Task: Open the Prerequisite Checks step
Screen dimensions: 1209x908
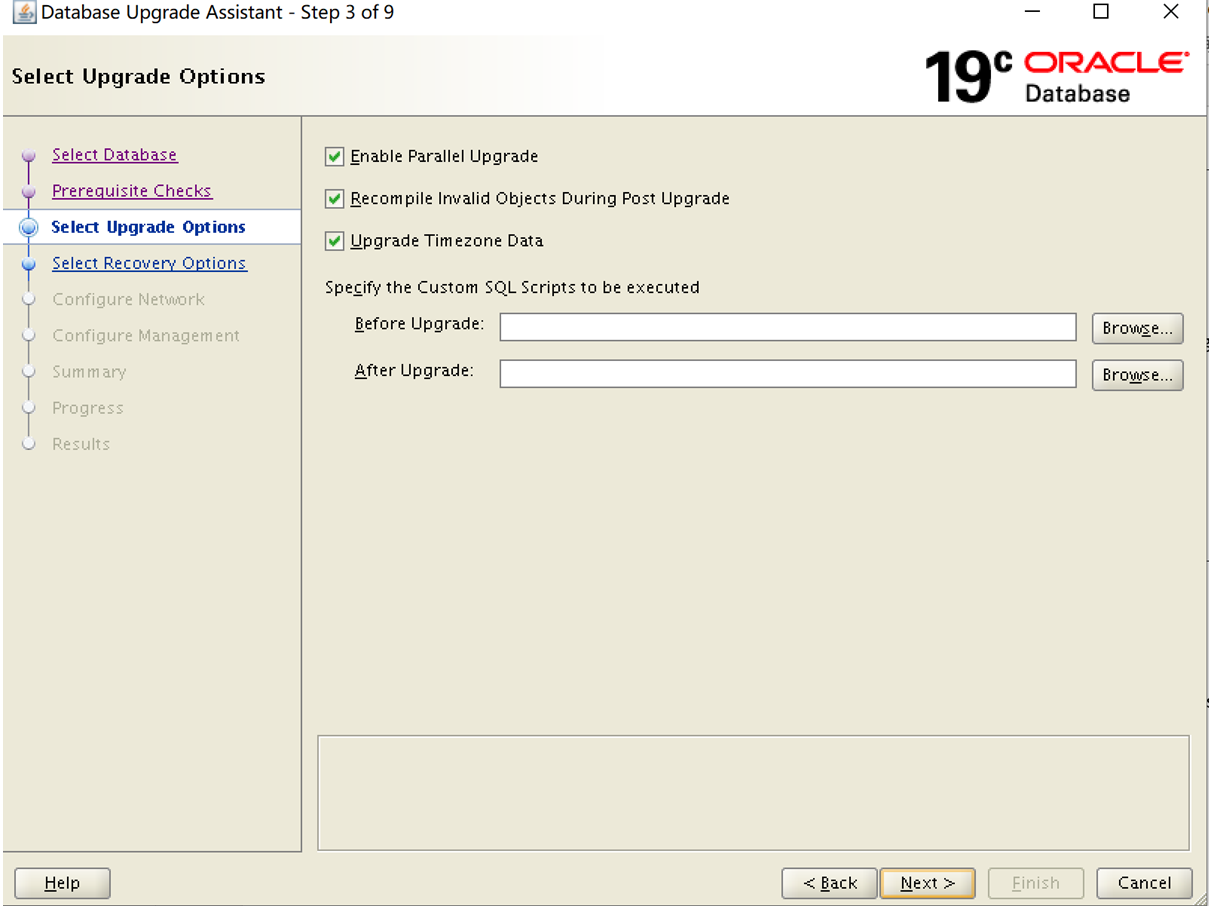Action: (x=132, y=191)
